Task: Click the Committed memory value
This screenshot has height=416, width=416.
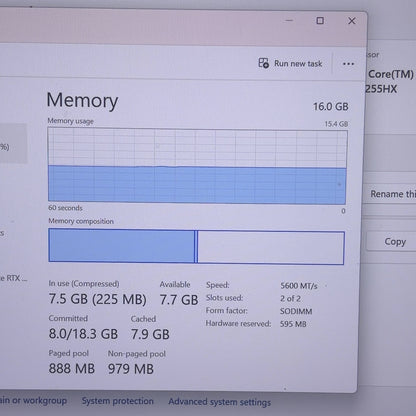Action: click(83, 334)
